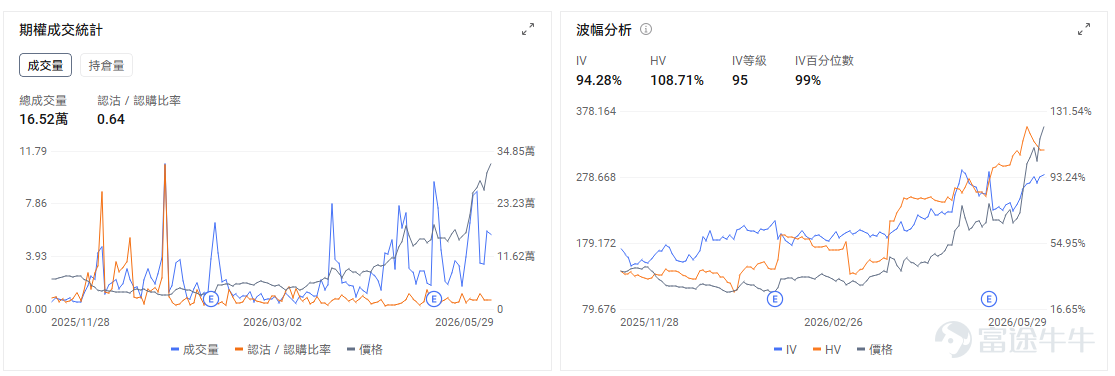The height and width of the screenshot is (376, 1115).
Task: Click the put/call ratio value 0.64
Action: pyautogui.click(x=111, y=119)
